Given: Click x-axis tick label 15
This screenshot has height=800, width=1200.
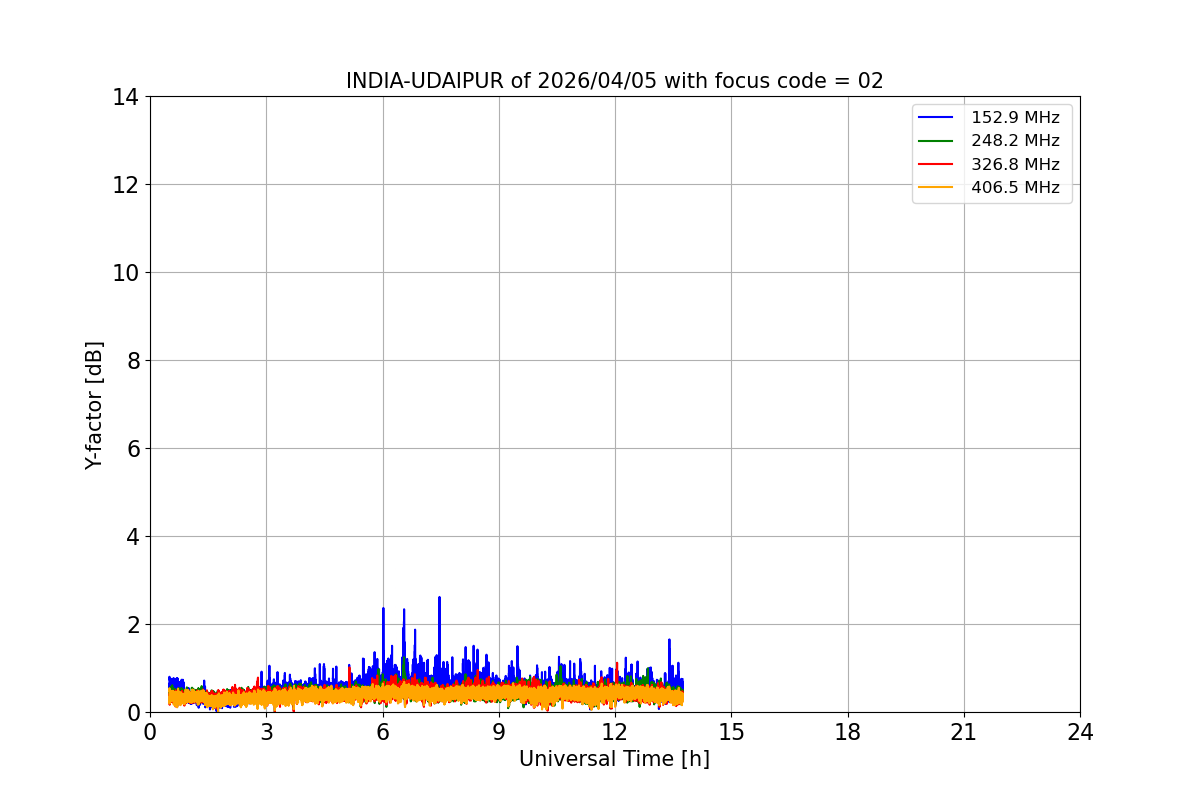Looking at the screenshot, I should tap(731, 732).
